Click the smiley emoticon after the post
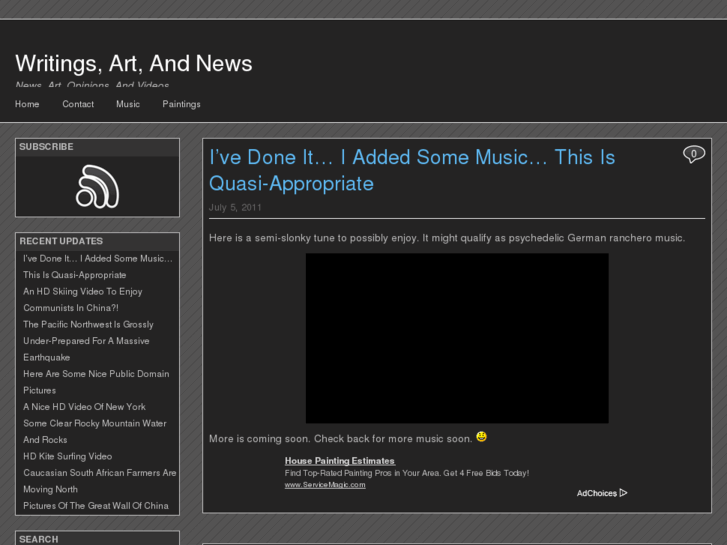Image resolution: width=727 pixels, height=545 pixels. click(482, 437)
